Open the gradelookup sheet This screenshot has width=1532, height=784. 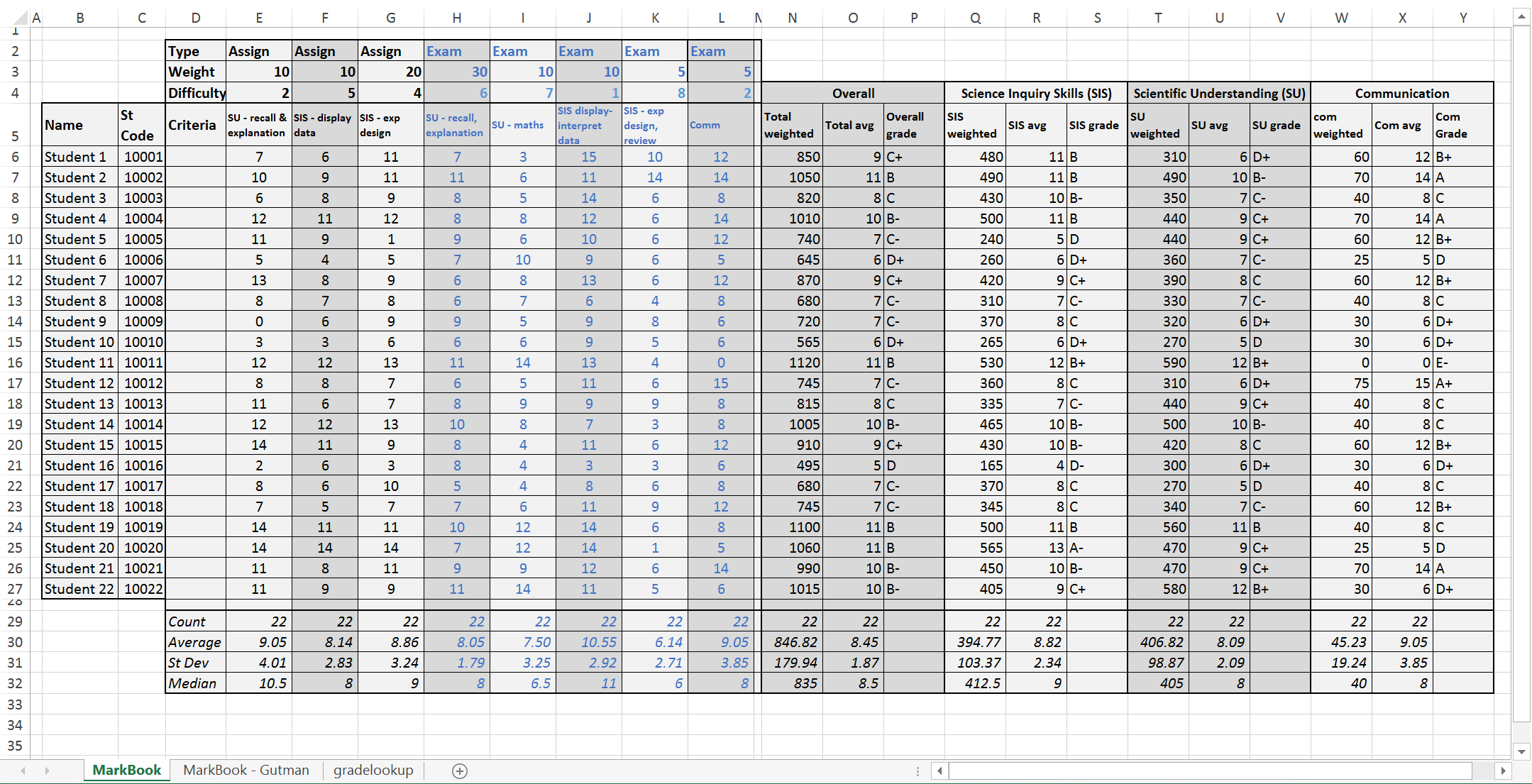click(380, 768)
